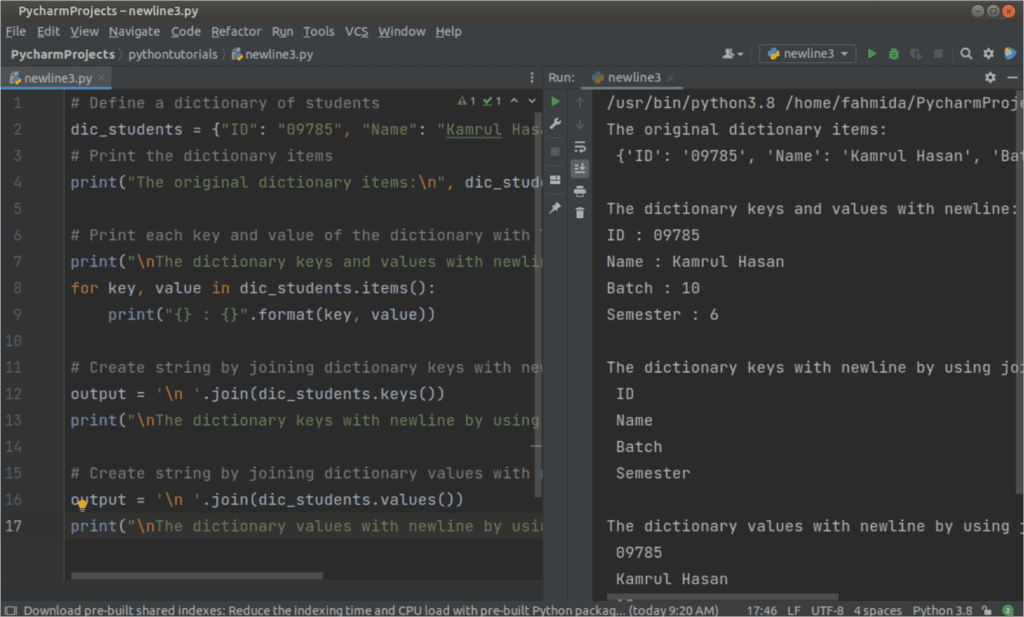The height and width of the screenshot is (617, 1024).
Task: Open IDE Settings via gear icon in toolbar
Action: tap(988, 53)
